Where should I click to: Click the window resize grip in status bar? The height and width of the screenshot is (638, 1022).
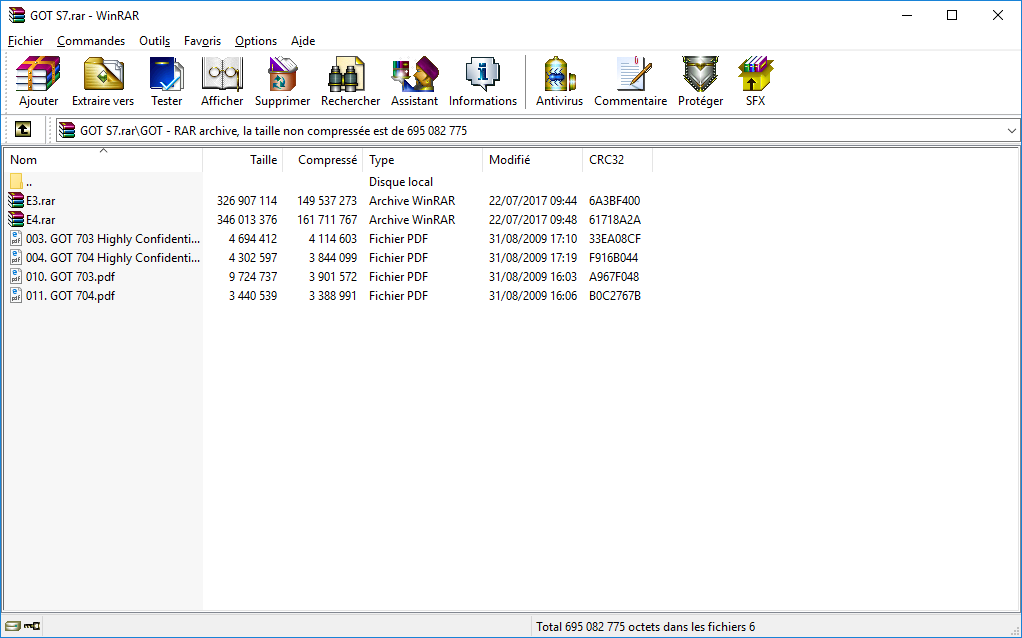pos(1014,630)
